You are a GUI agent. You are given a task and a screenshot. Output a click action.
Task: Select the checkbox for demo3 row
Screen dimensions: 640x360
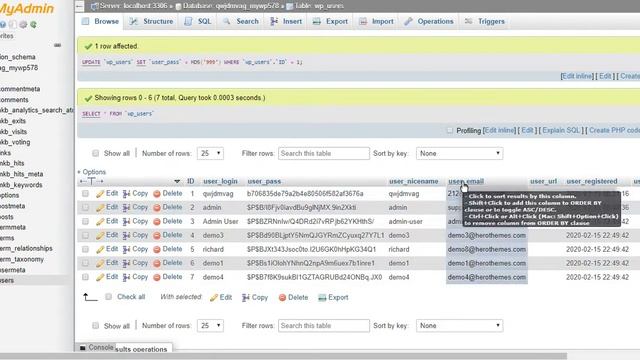tap(85, 235)
